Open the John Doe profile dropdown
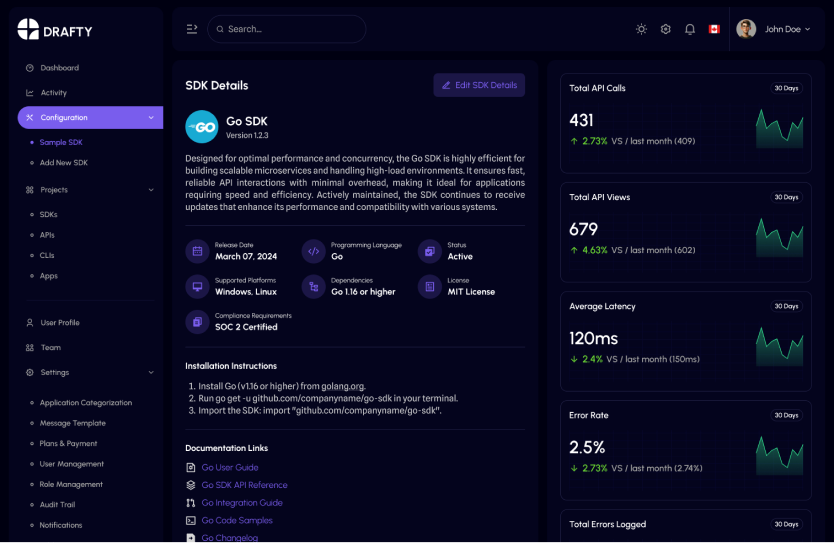 pos(773,29)
